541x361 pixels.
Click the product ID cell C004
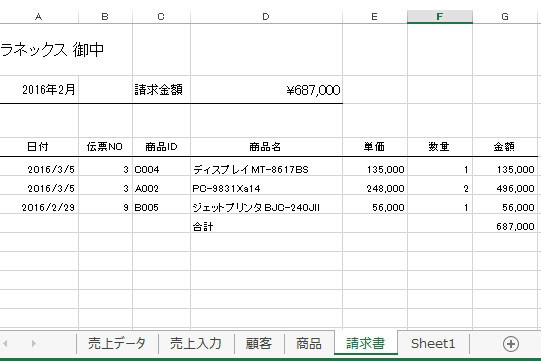tap(161, 169)
